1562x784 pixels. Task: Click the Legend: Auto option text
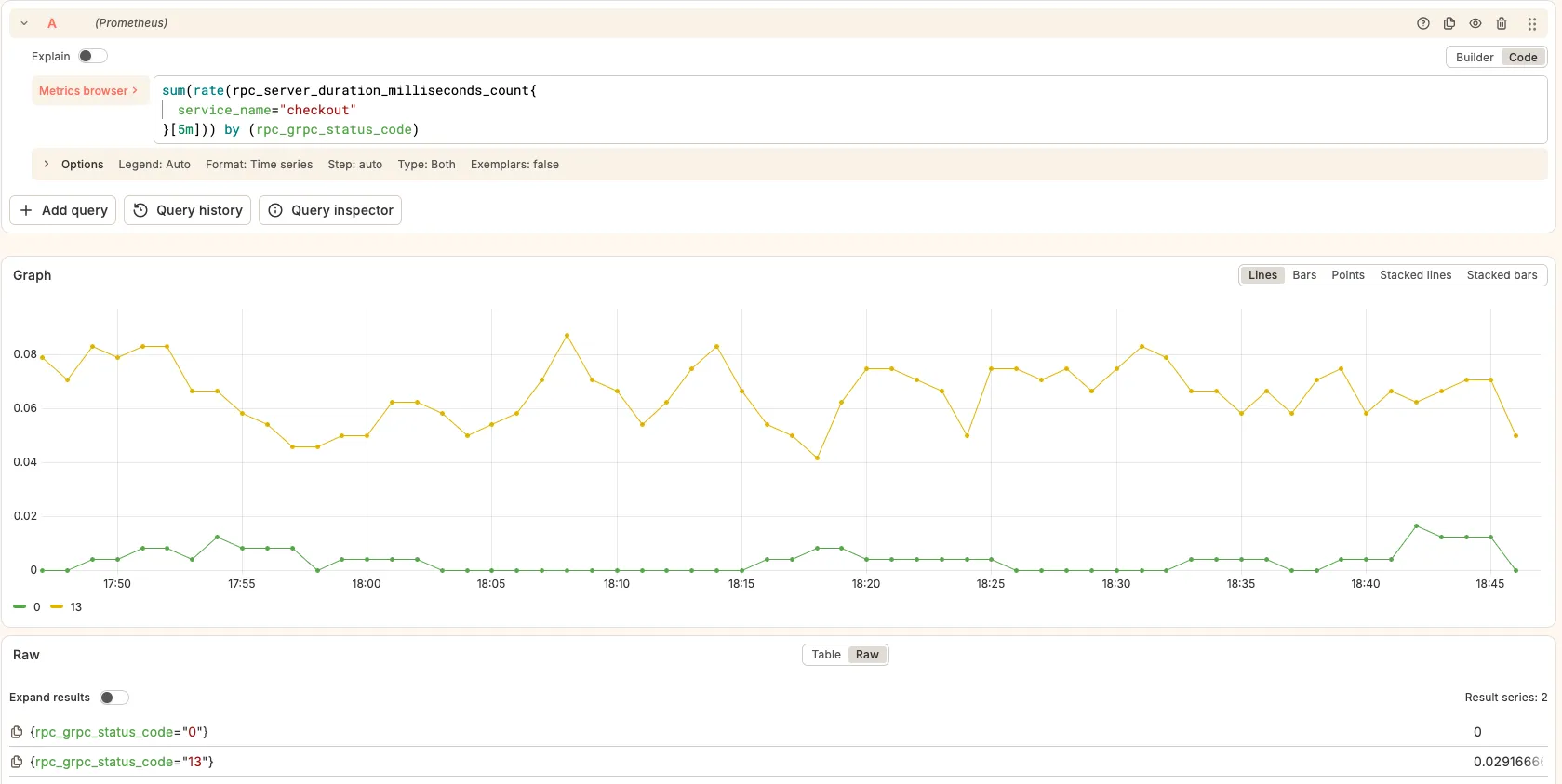154,165
